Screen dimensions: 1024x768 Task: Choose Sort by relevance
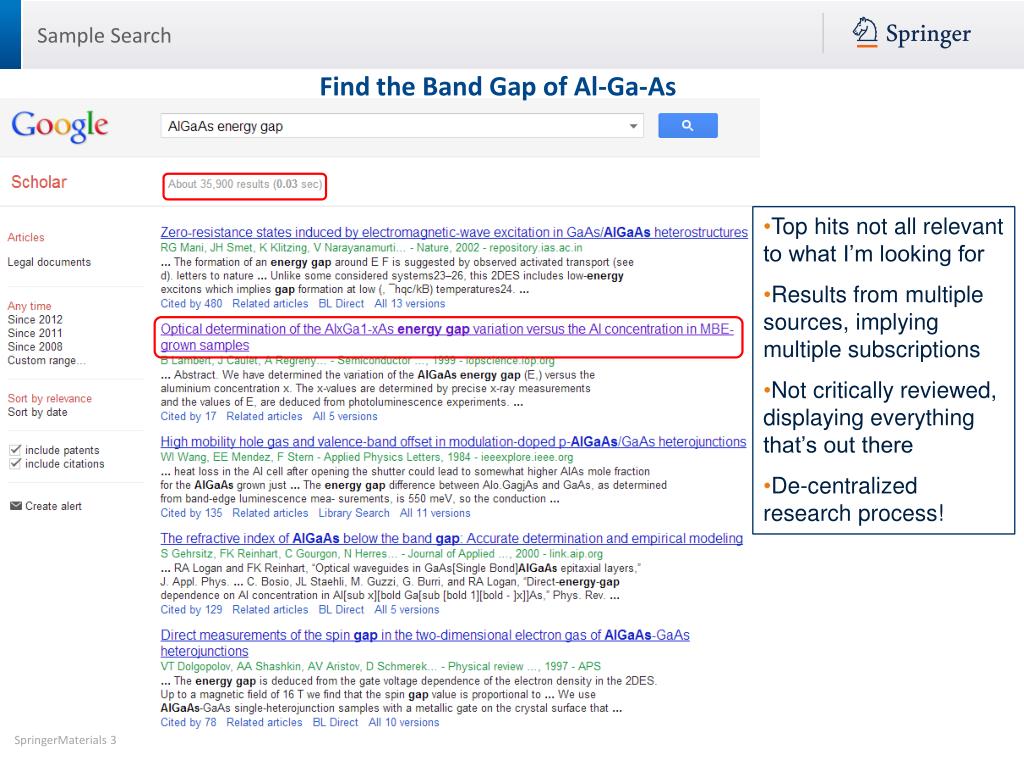point(50,398)
